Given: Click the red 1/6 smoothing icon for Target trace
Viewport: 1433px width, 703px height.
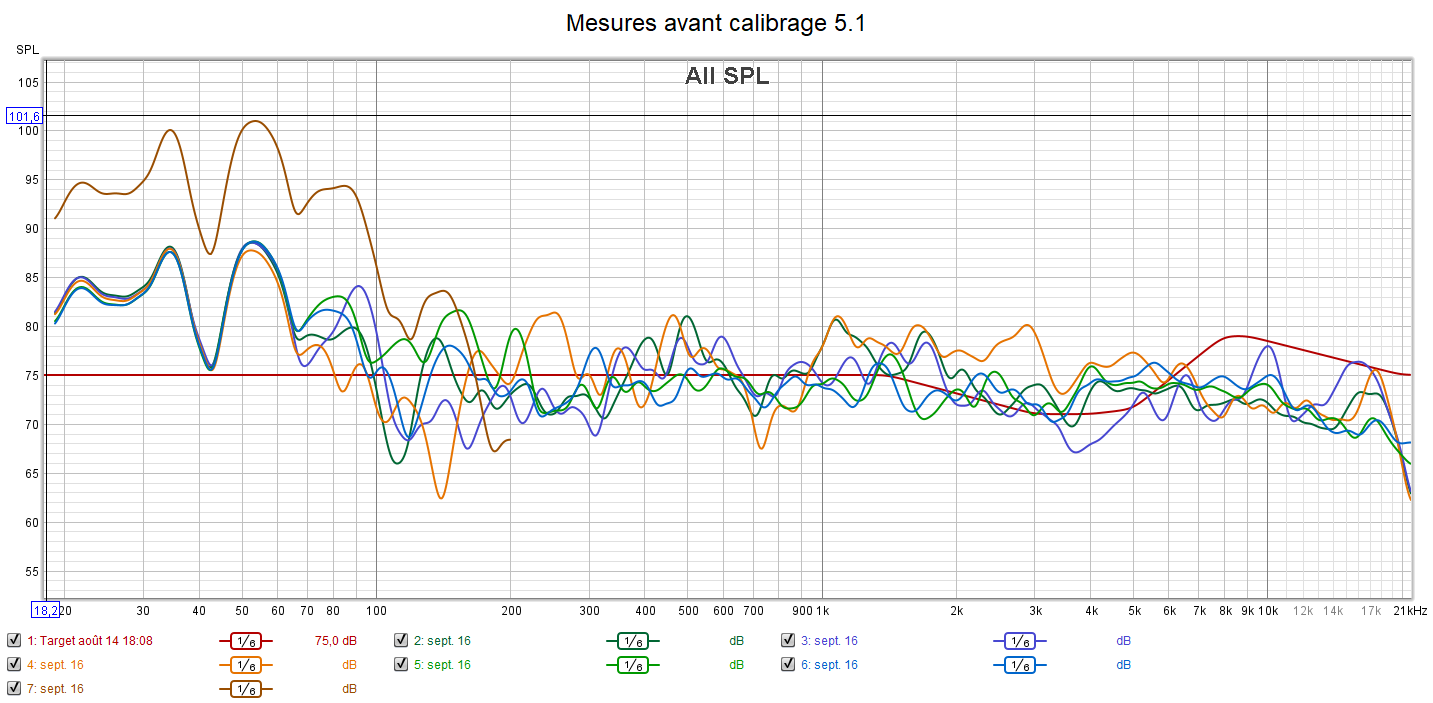Looking at the screenshot, I should click(245, 641).
